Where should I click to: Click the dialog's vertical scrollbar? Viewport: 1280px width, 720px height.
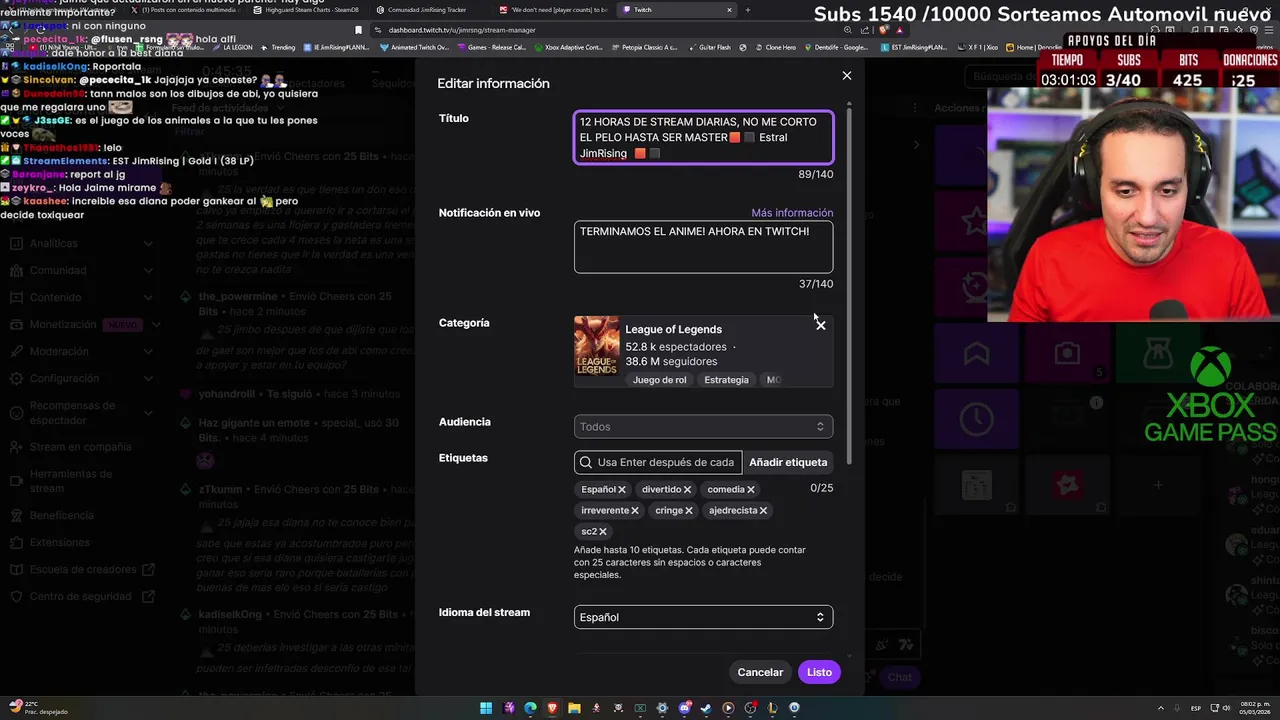(x=850, y=285)
